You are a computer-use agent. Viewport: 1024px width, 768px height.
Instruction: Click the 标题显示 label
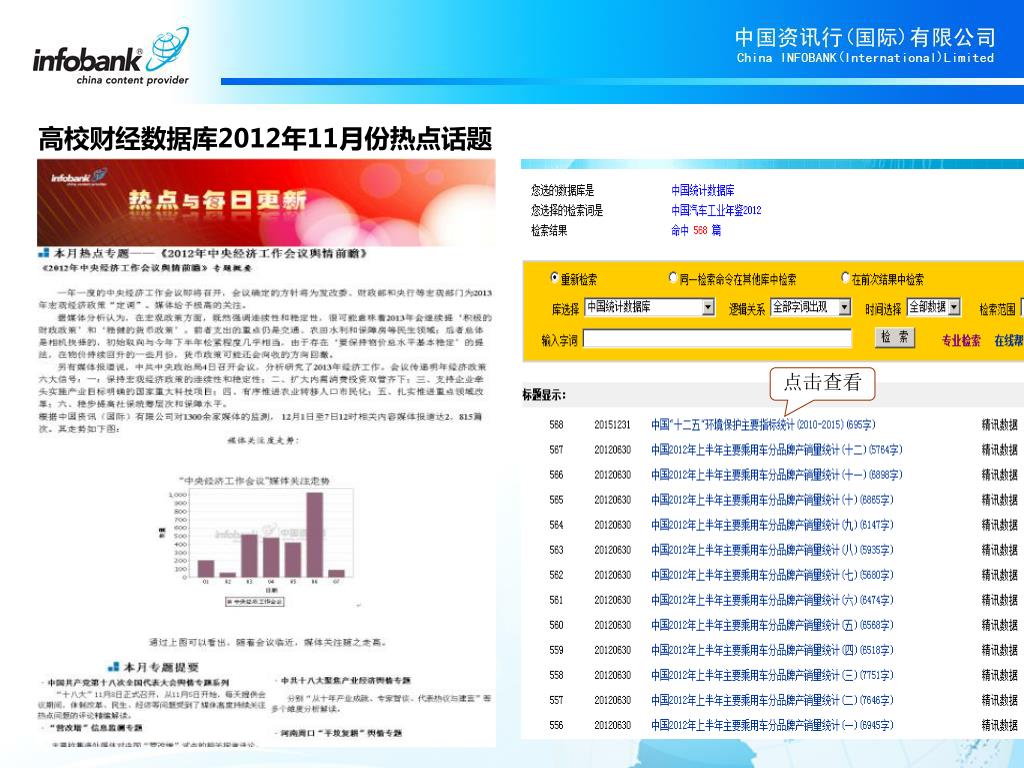[544, 394]
